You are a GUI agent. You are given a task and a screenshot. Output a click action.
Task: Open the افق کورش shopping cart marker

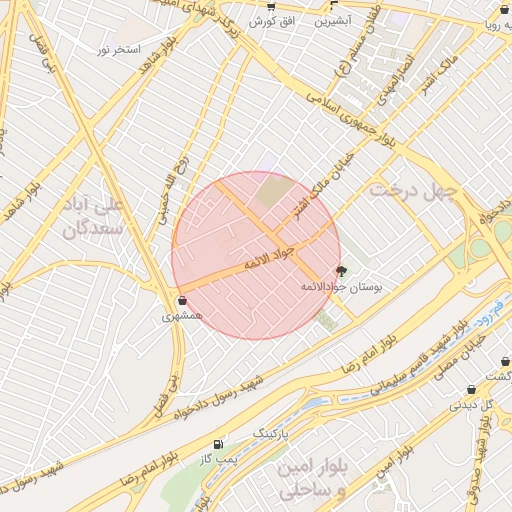click(x=271, y=6)
